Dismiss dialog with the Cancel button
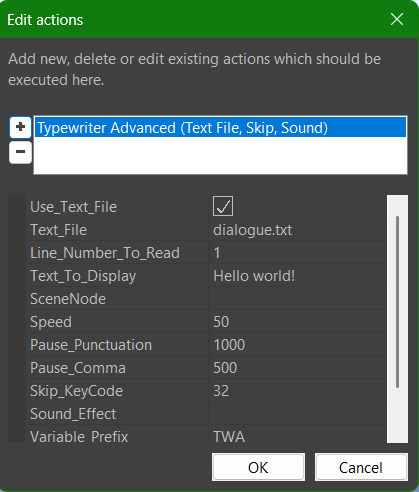 [361, 467]
